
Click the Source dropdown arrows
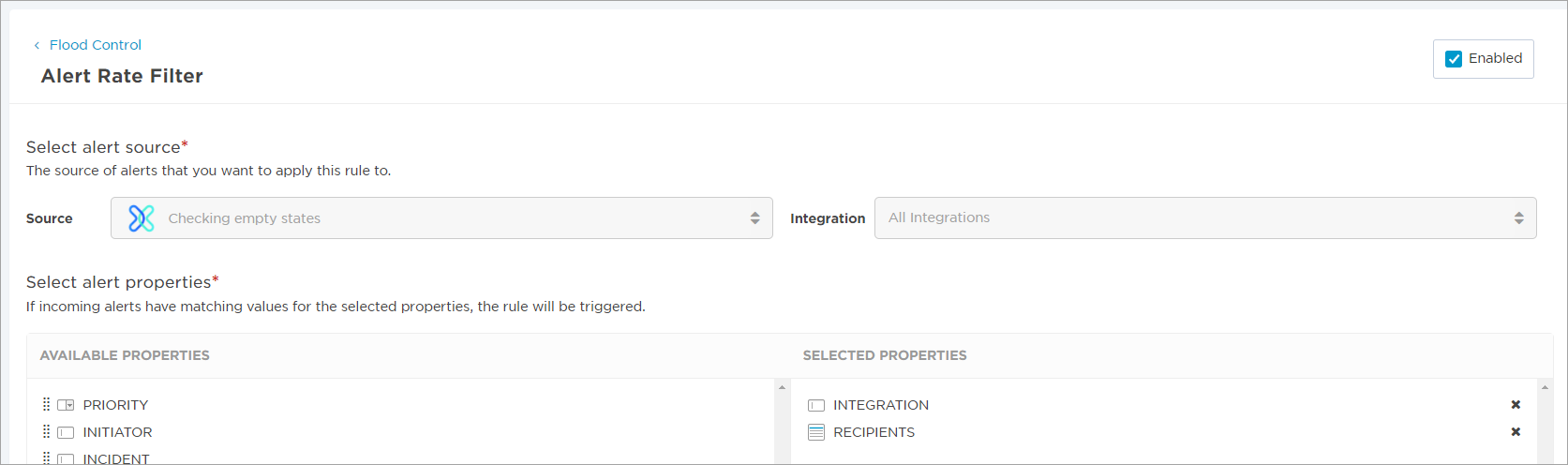point(754,218)
